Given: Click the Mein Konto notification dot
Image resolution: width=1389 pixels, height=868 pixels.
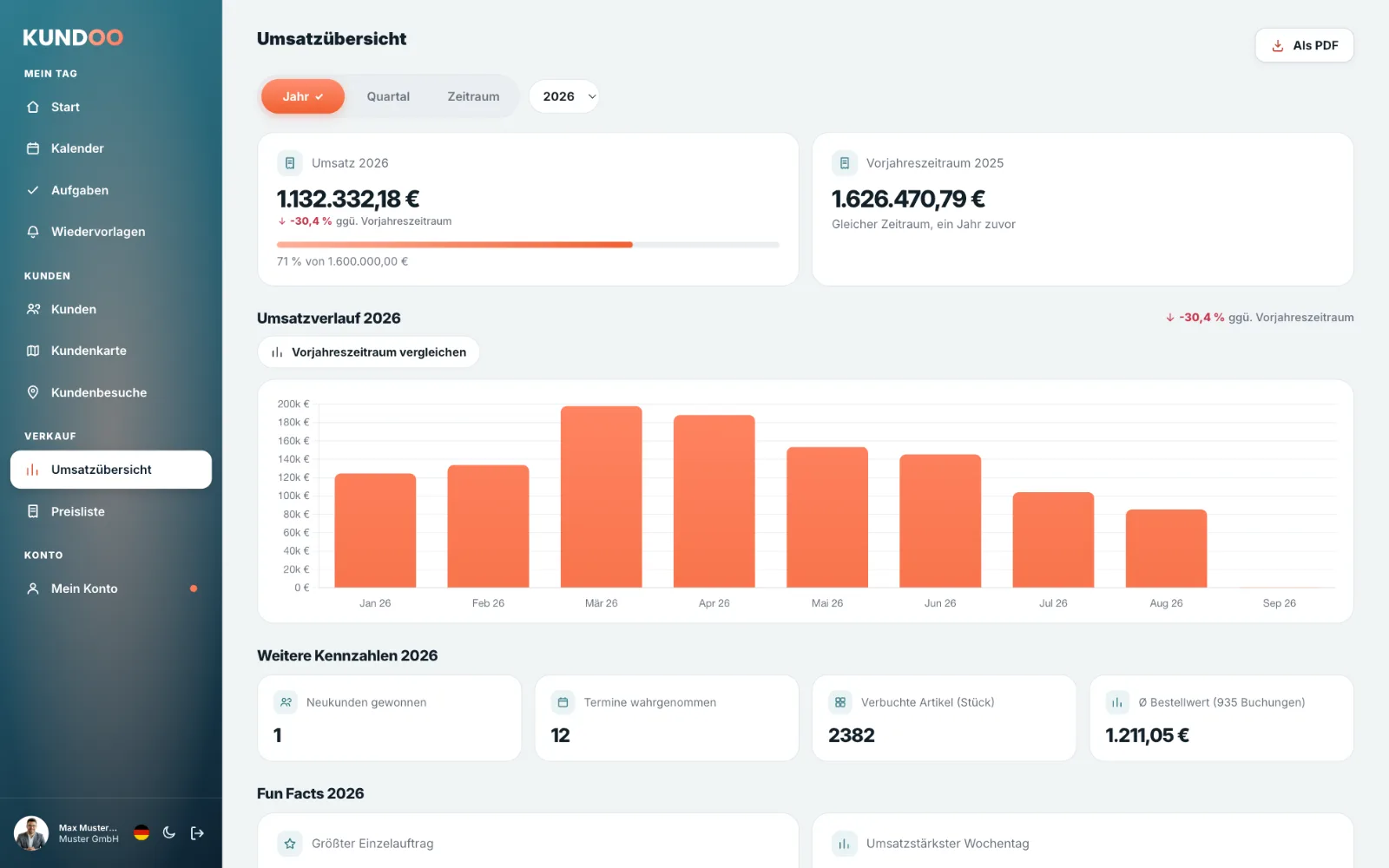Looking at the screenshot, I should (x=194, y=589).
